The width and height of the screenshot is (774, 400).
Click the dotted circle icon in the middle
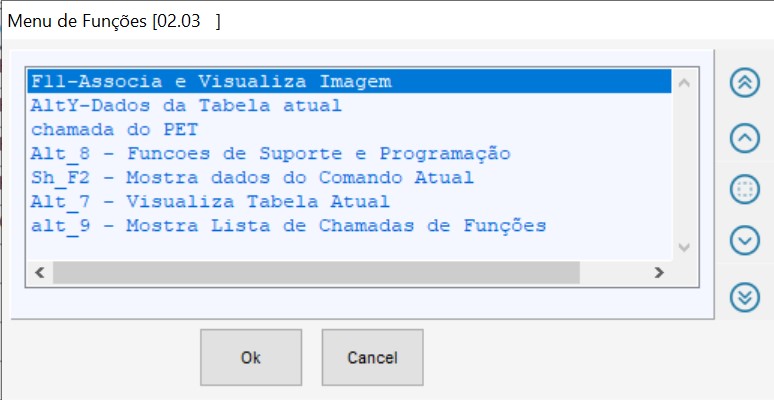[745, 189]
